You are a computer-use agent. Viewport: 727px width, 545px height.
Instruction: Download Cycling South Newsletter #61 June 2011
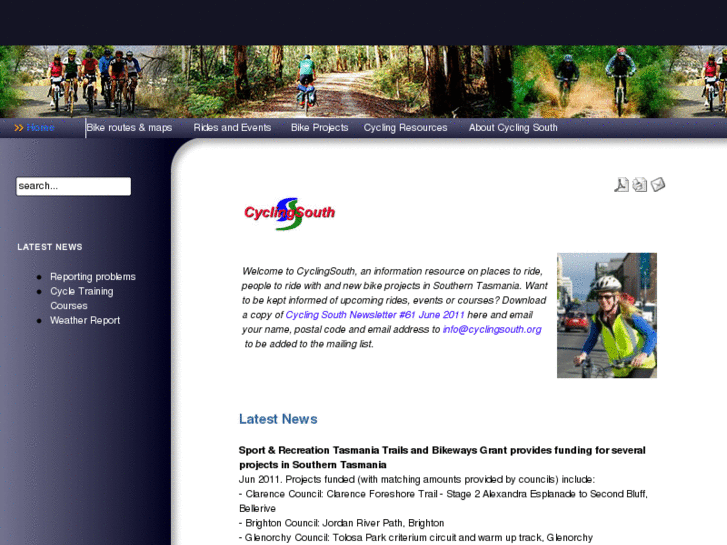375,314
